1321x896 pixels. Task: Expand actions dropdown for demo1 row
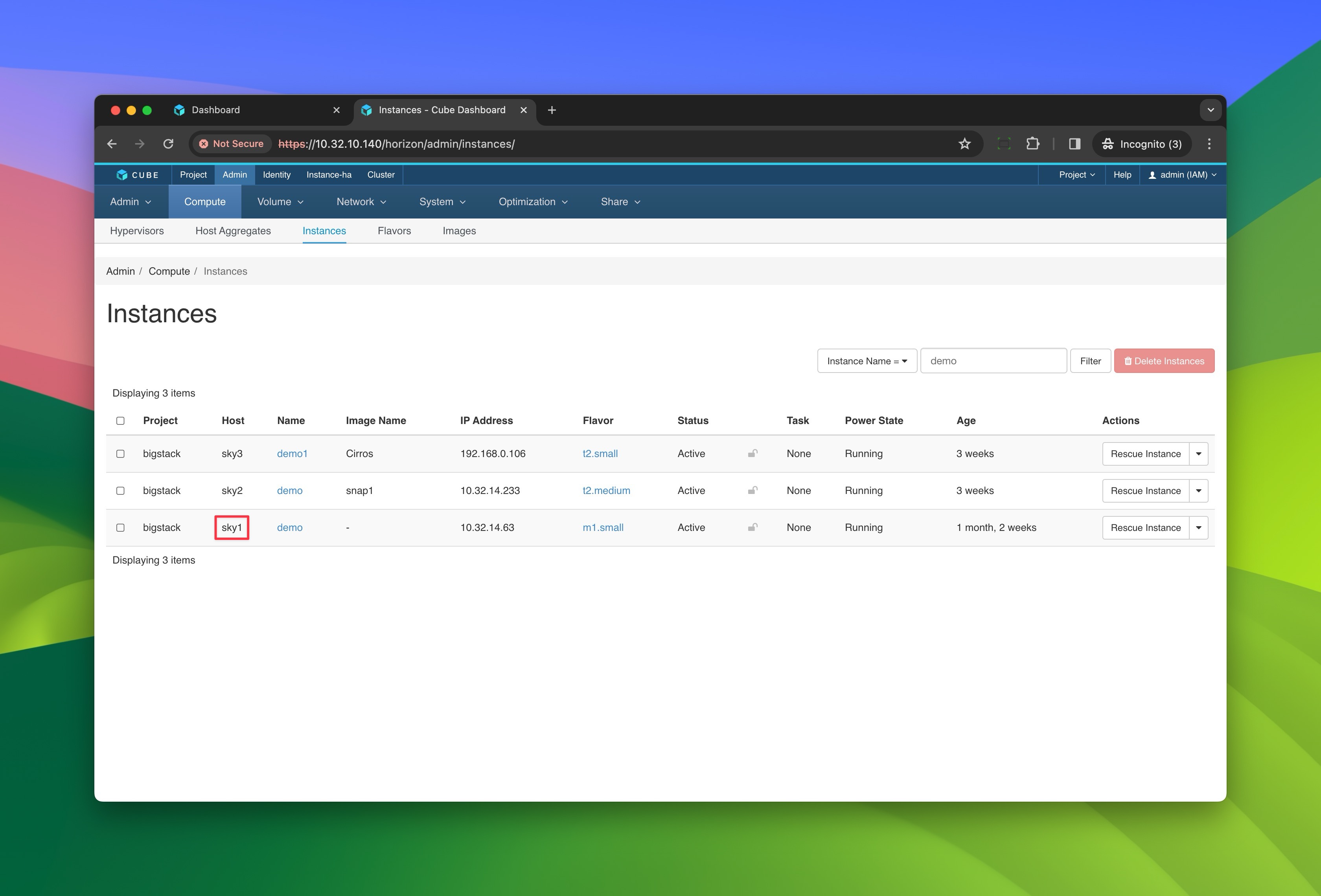point(1198,454)
